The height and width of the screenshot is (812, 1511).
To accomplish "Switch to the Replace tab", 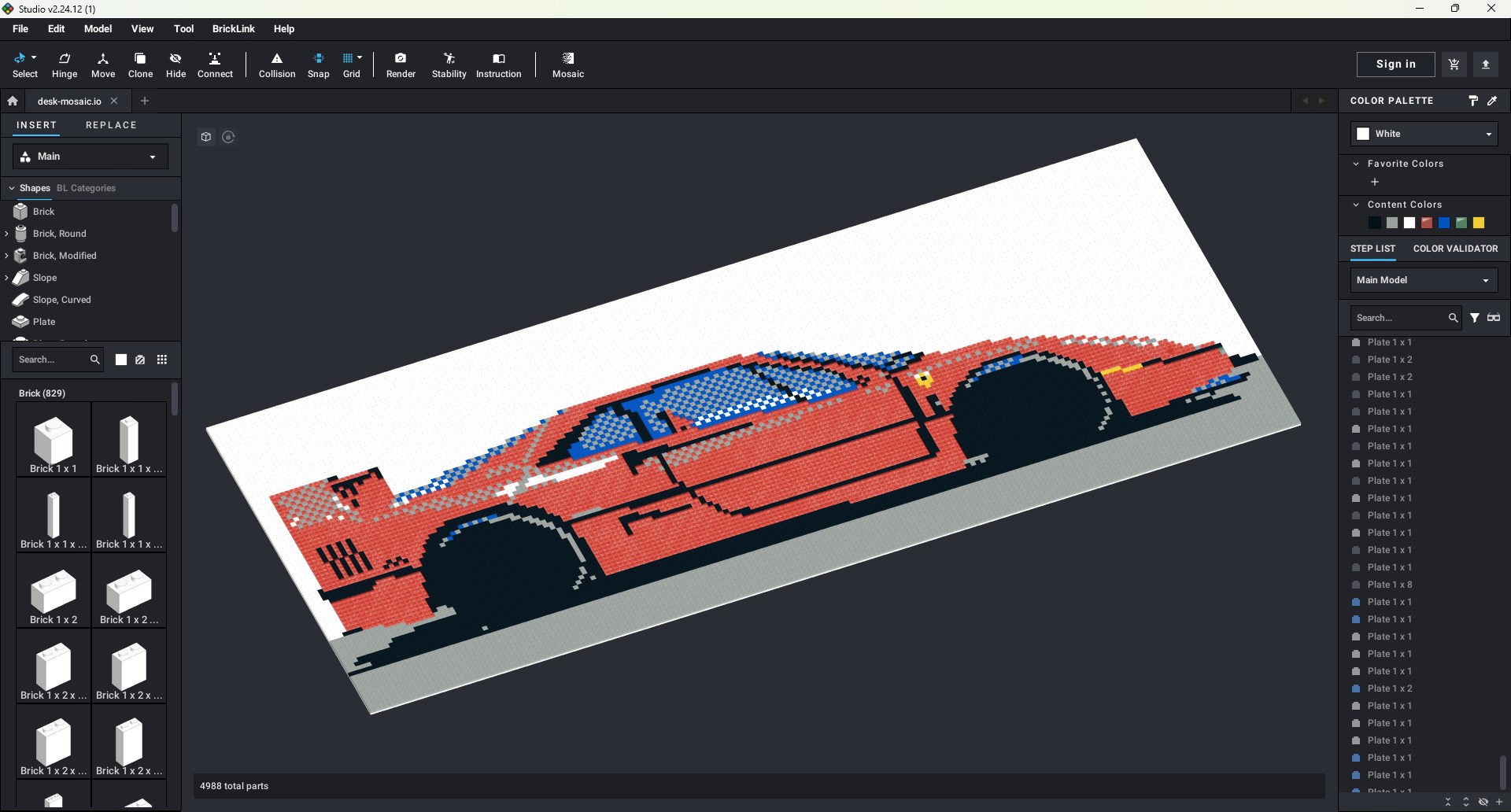I will (111, 125).
